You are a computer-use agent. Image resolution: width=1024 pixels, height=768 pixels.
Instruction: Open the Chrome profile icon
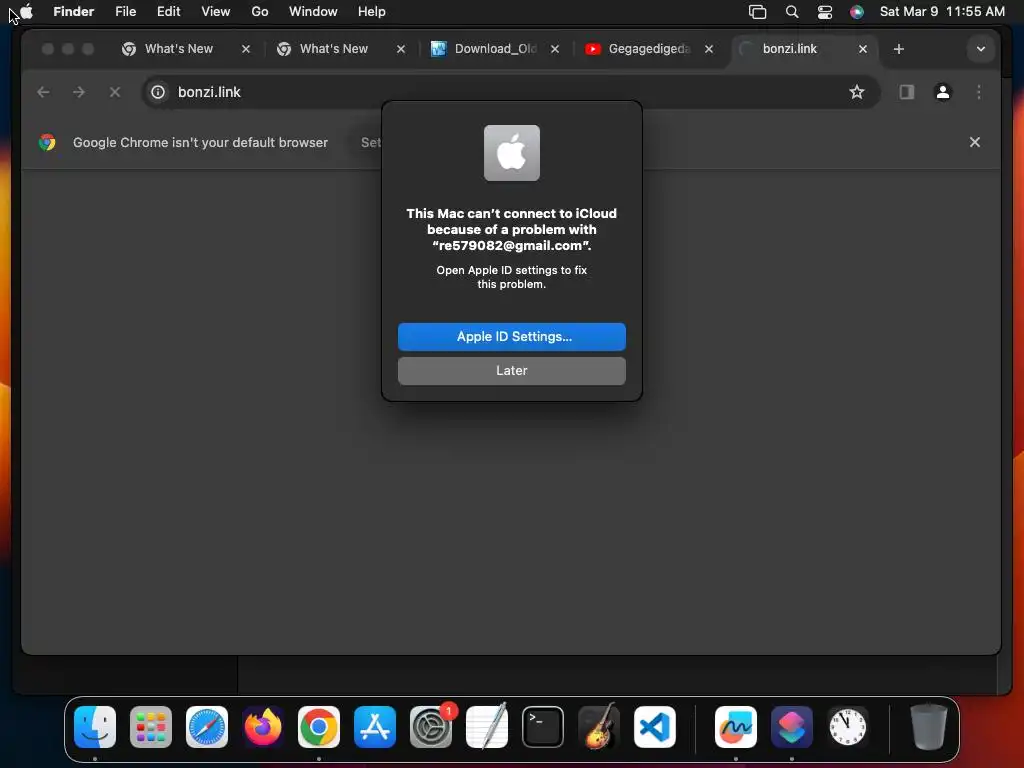click(x=942, y=92)
